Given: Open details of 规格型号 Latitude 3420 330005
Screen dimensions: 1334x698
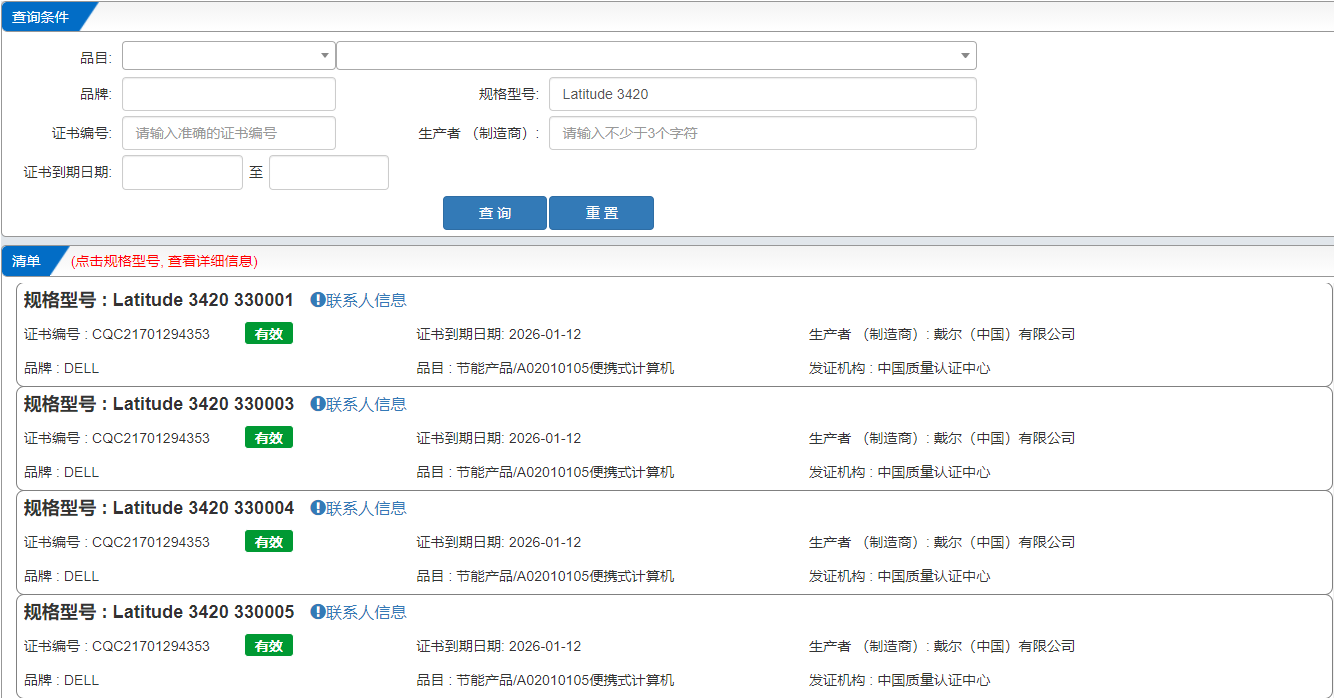Looking at the screenshot, I should pyautogui.click(x=159, y=612).
